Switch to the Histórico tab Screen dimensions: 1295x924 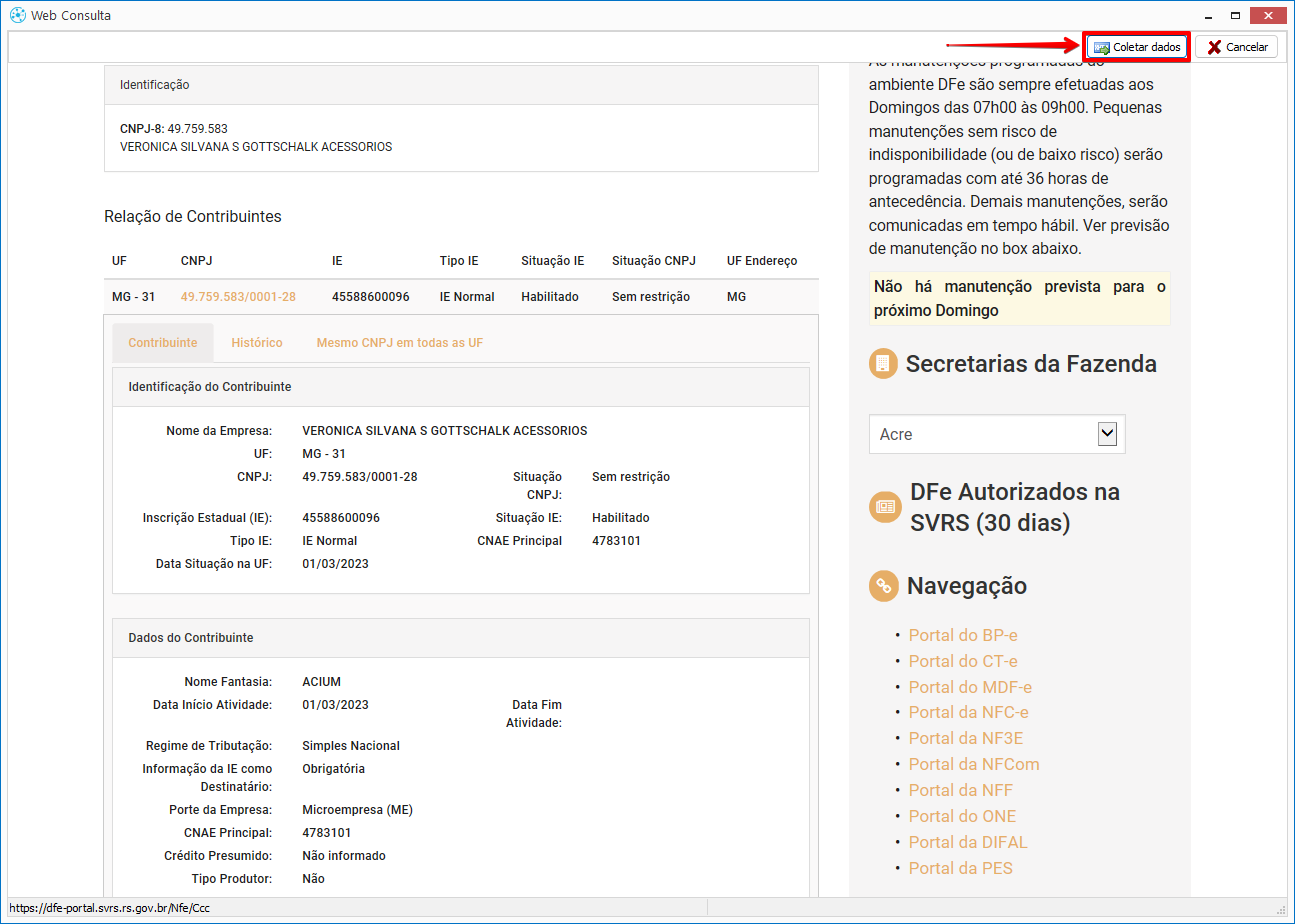[257, 343]
